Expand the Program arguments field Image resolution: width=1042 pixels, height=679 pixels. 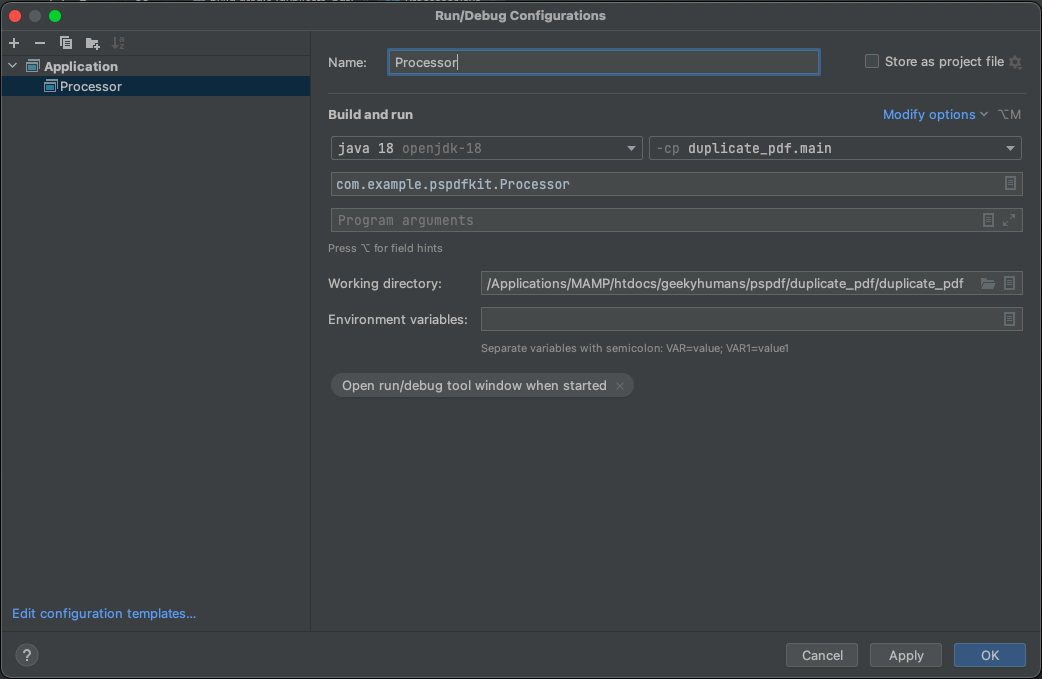pos(1011,220)
